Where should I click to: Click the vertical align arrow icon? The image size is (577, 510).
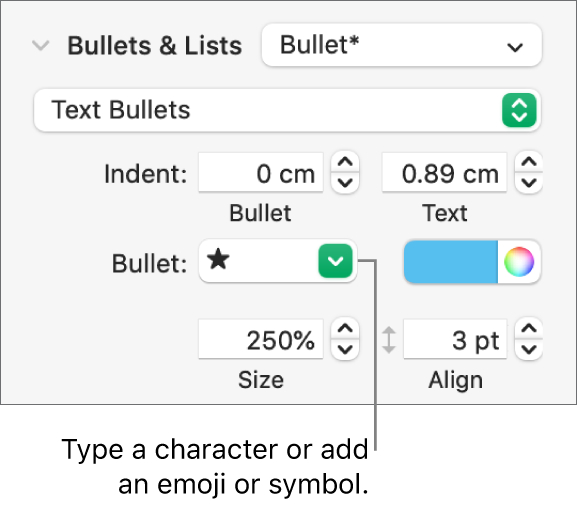389,340
